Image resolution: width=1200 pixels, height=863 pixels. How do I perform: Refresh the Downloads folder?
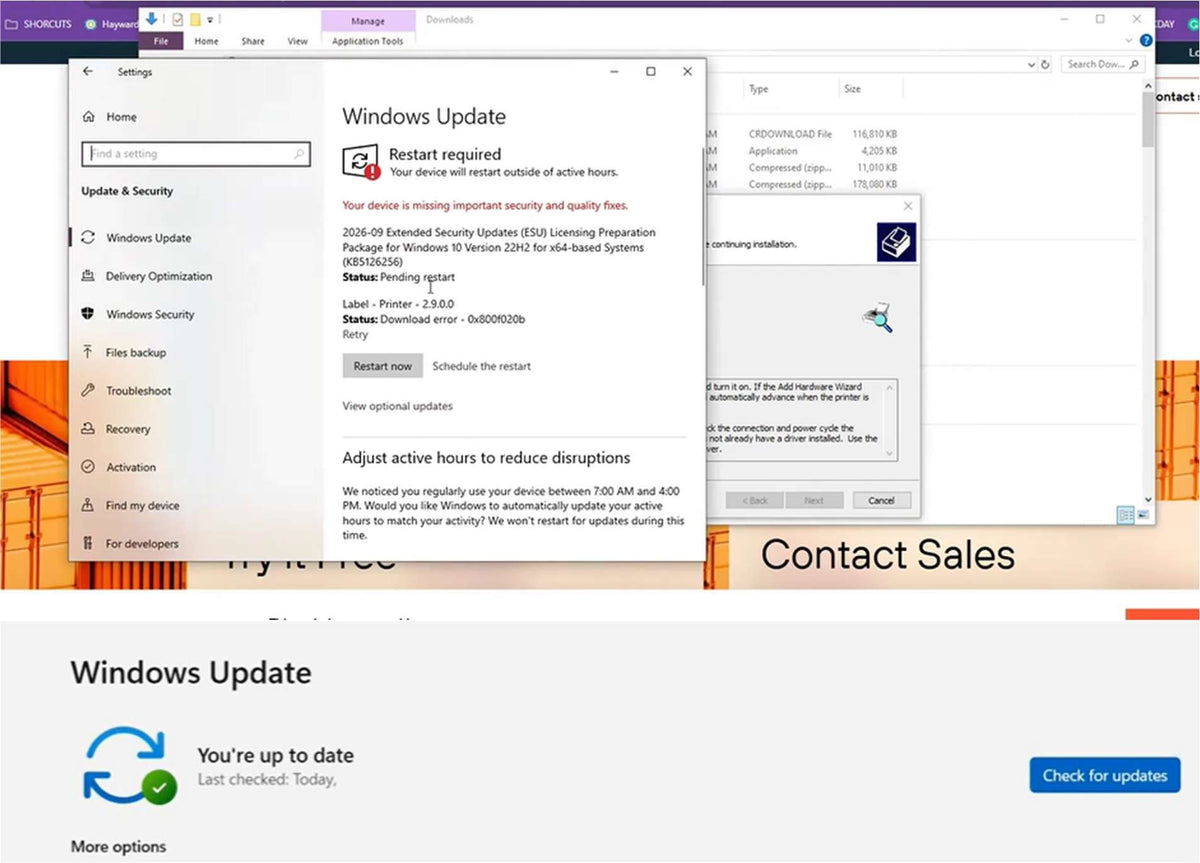pyautogui.click(x=1046, y=64)
